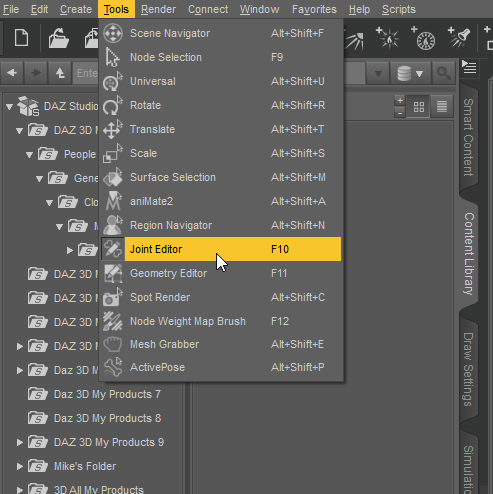Open the Connect menu
The image size is (493, 494).
[208, 9]
